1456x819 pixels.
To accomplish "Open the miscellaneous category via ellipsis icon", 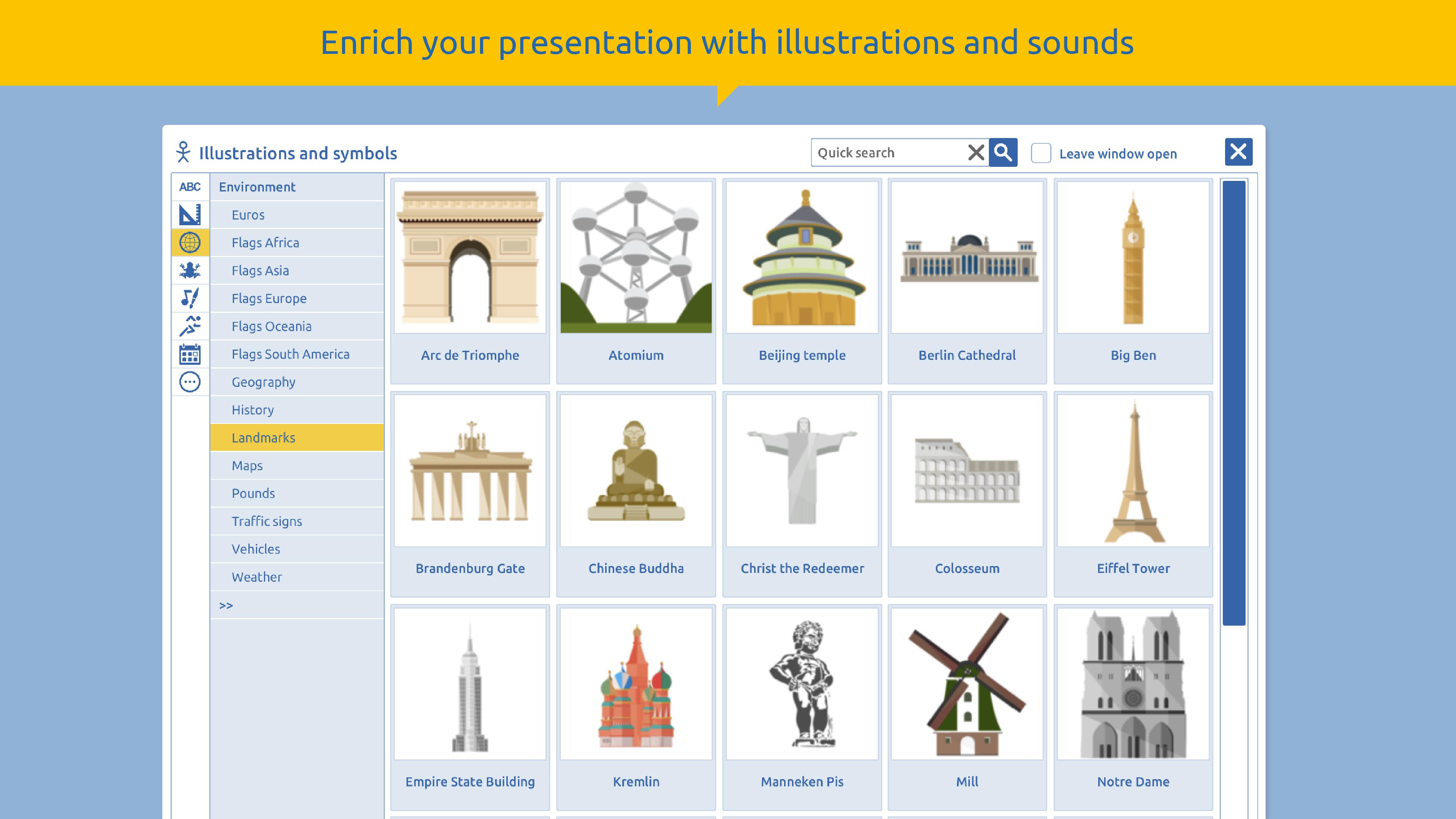I will 190,382.
